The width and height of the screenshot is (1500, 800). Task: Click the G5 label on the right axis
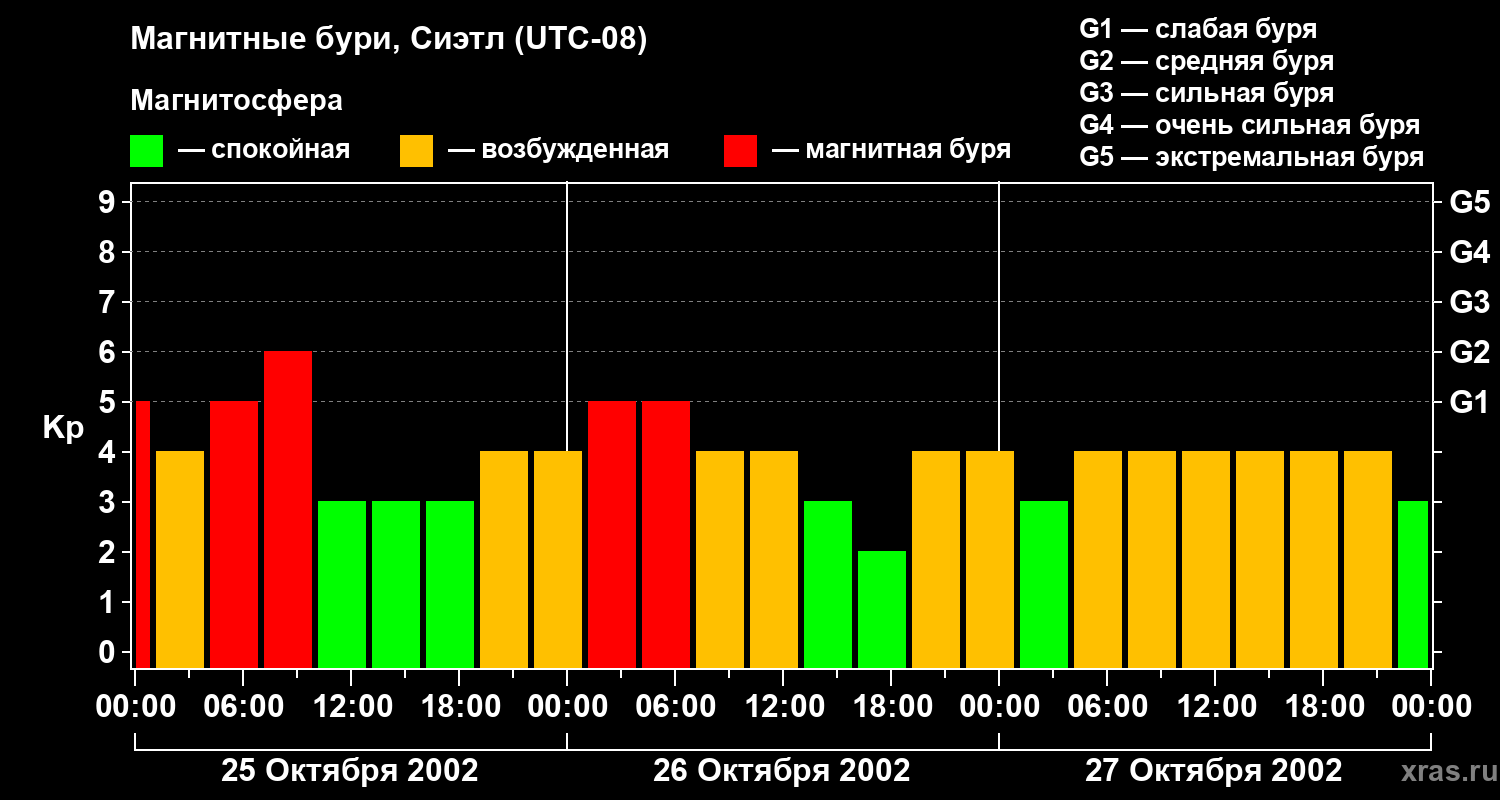(1469, 202)
